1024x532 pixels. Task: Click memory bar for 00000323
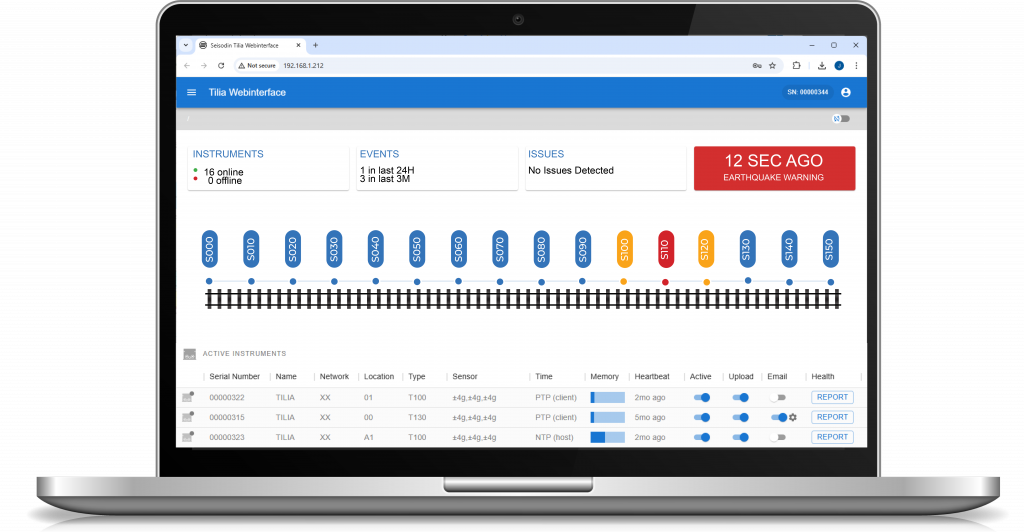(x=607, y=437)
